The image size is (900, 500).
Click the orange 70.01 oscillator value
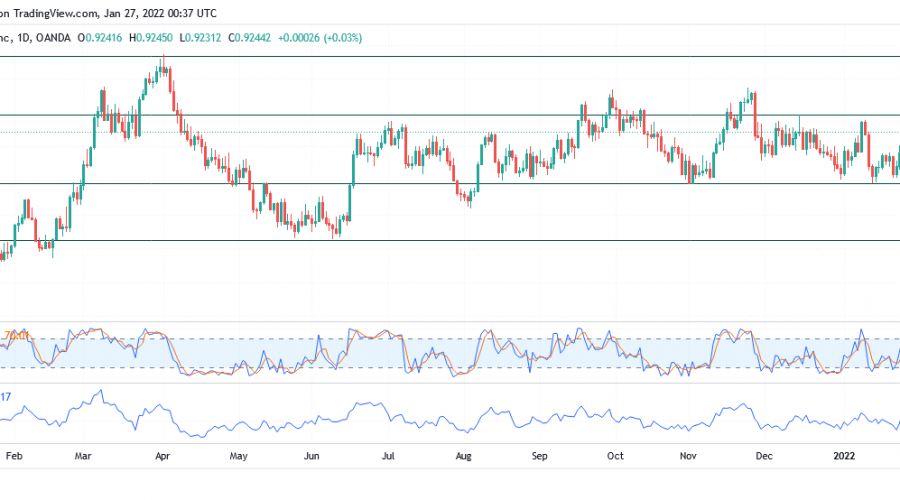[x=16, y=335]
